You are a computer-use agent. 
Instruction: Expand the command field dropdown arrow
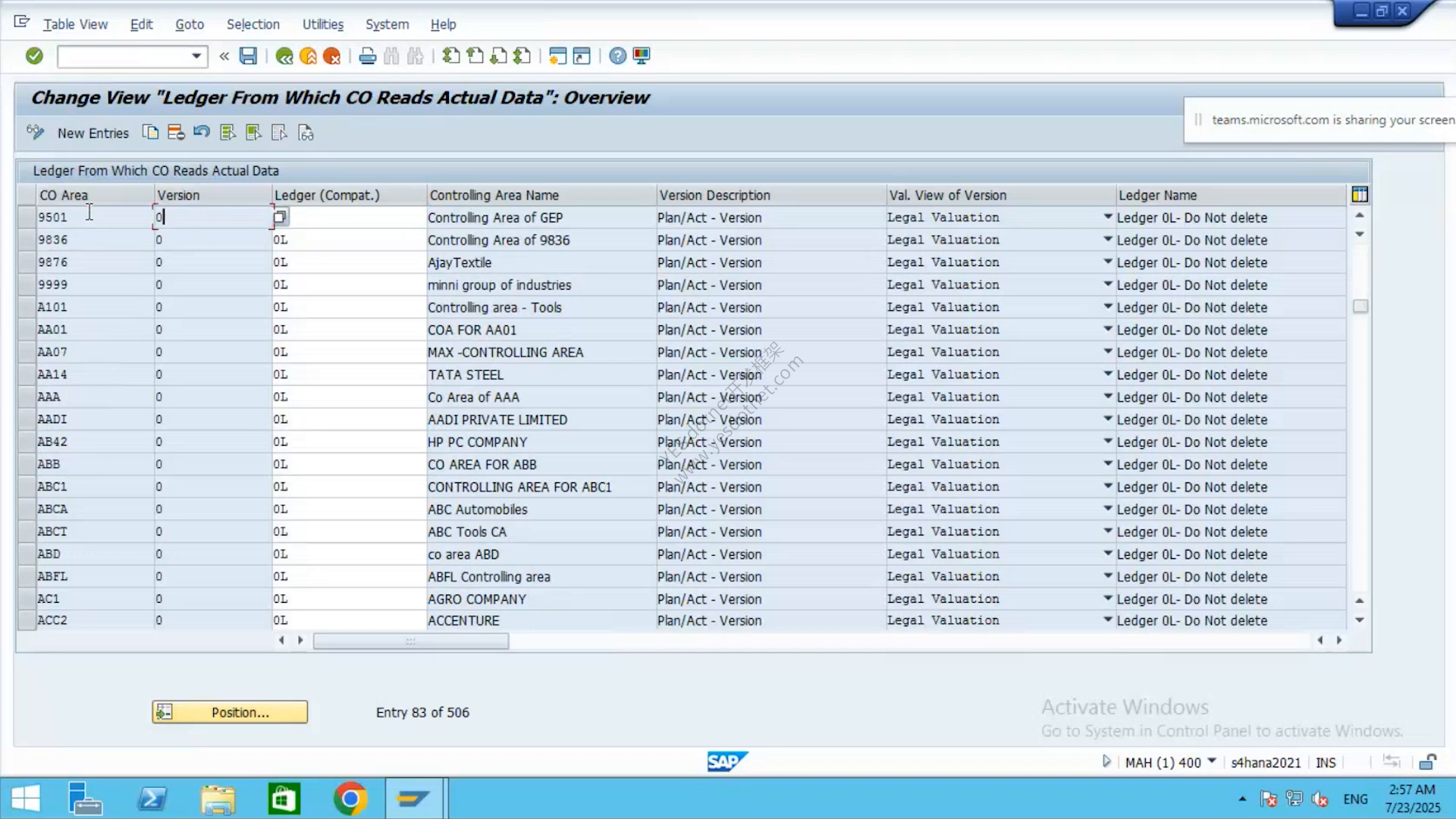196,56
